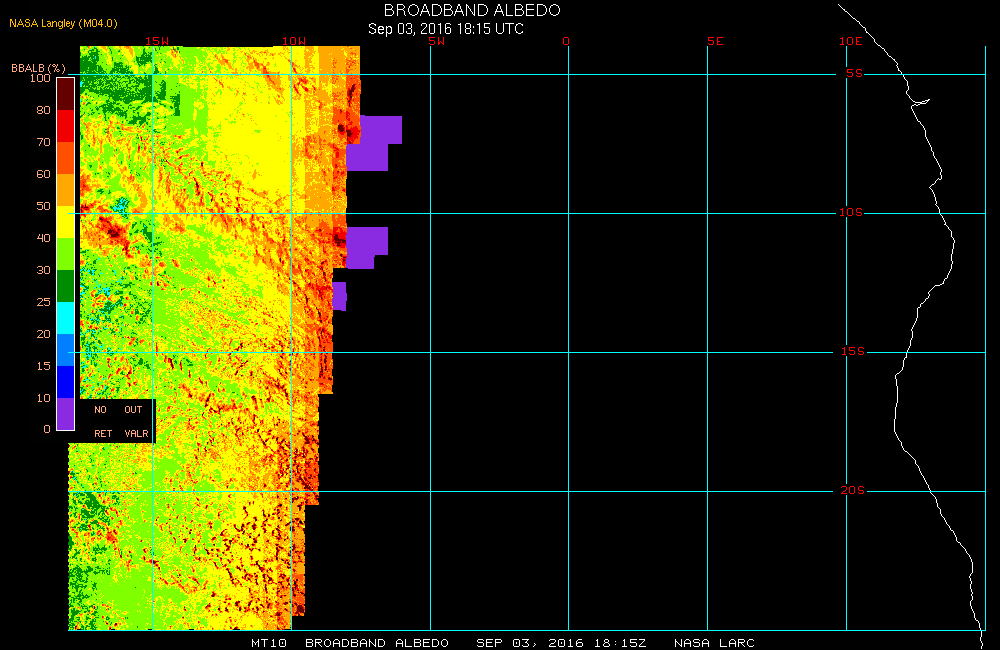Select the 5W longitude label
Viewport: 1000px width, 650px height.
click(435, 42)
